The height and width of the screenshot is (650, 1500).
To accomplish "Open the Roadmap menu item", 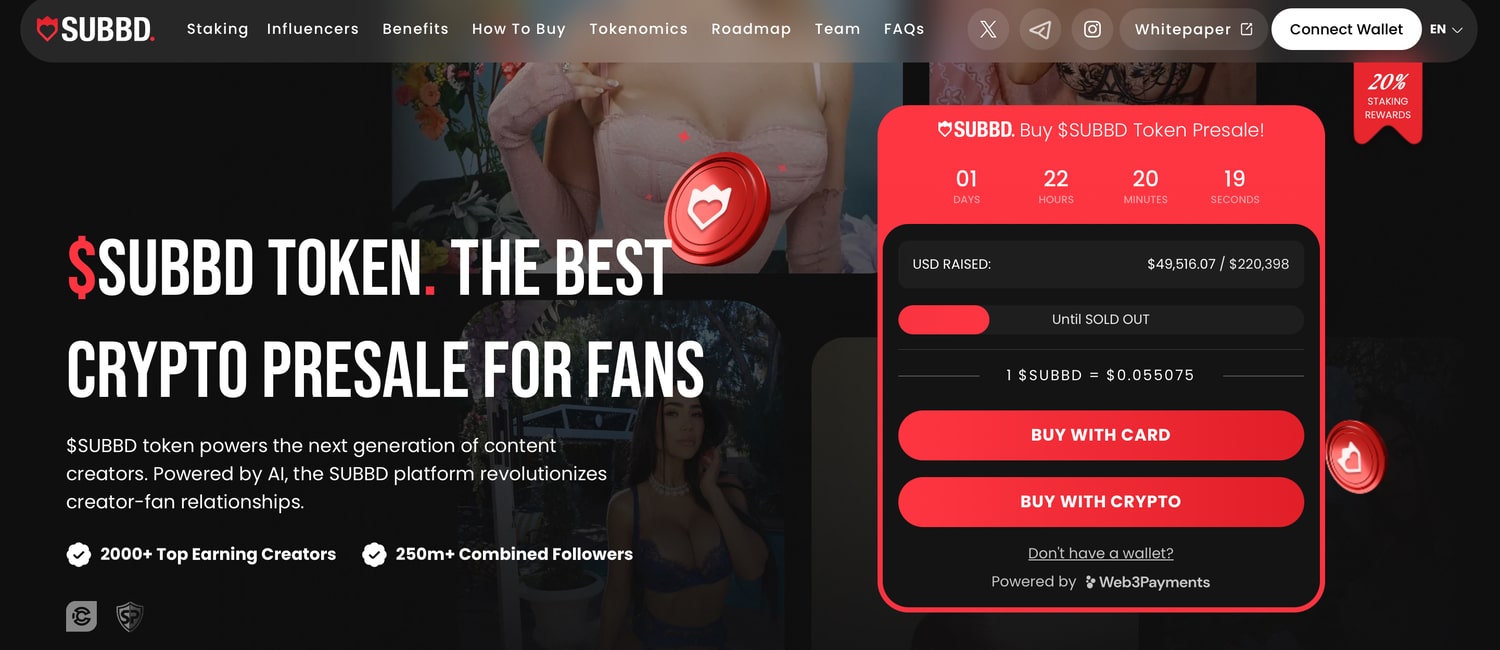I will (x=751, y=29).
